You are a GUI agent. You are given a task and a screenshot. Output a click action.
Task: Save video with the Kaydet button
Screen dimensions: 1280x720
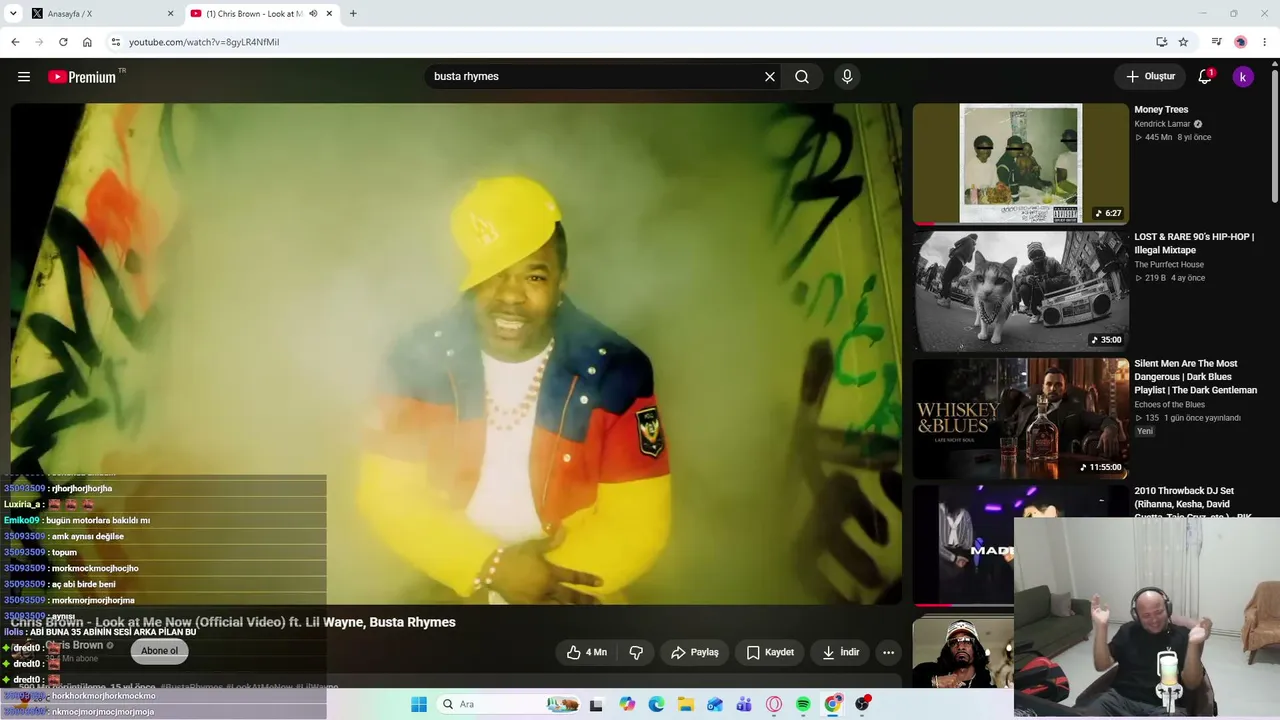click(x=770, y=652)
